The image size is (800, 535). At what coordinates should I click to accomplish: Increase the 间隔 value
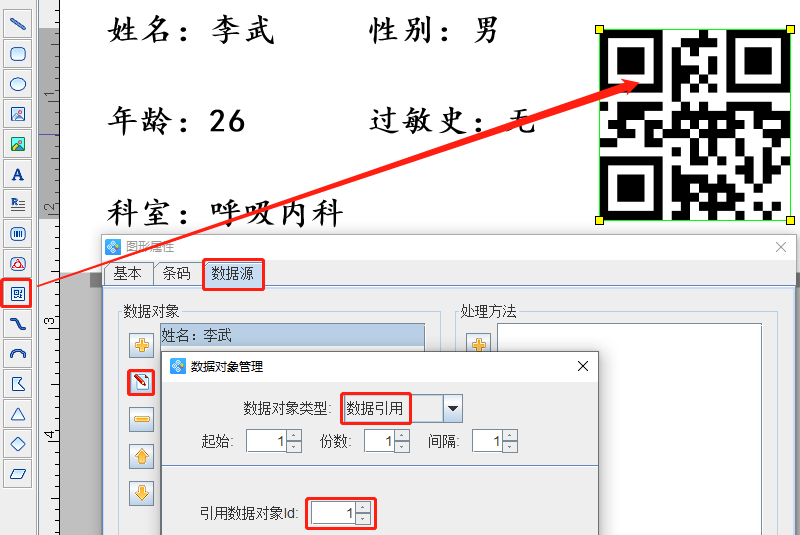(x=510, y=436)
